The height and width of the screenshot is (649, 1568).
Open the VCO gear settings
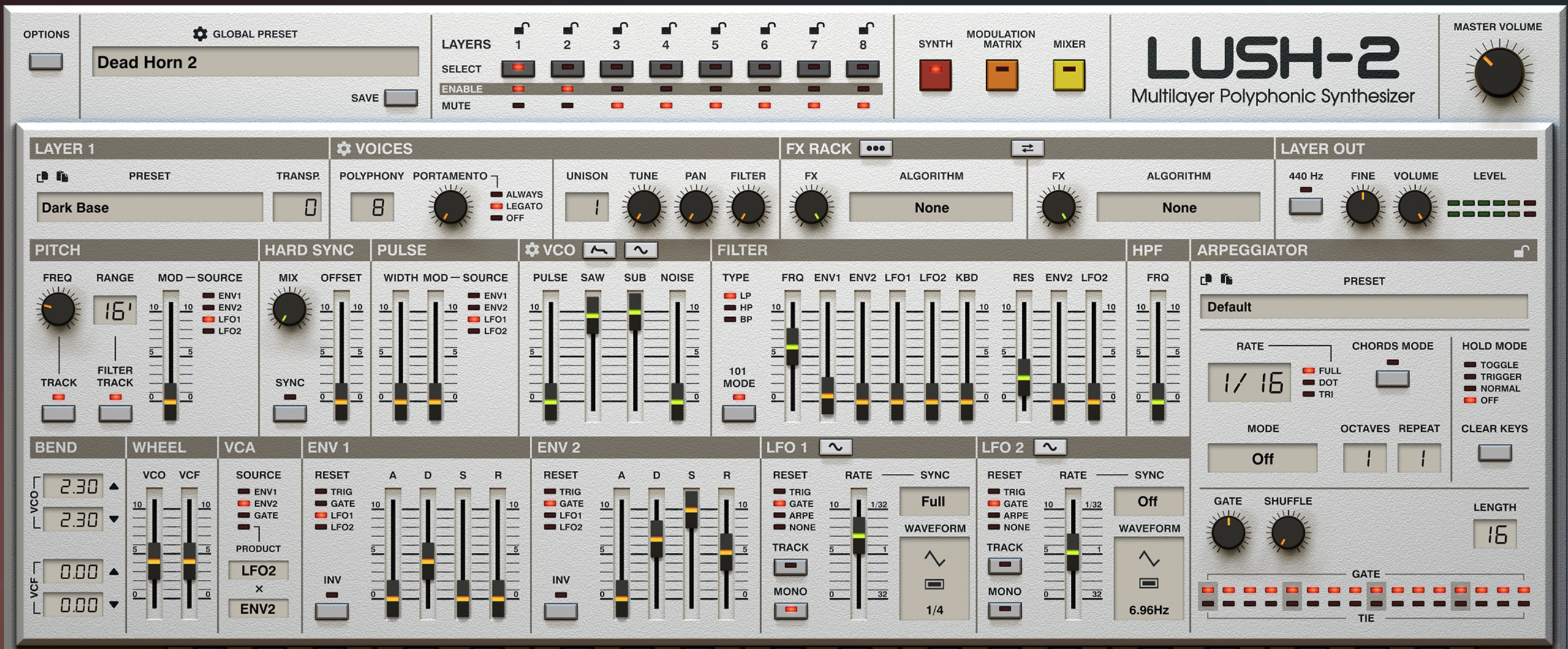[531, 250]
